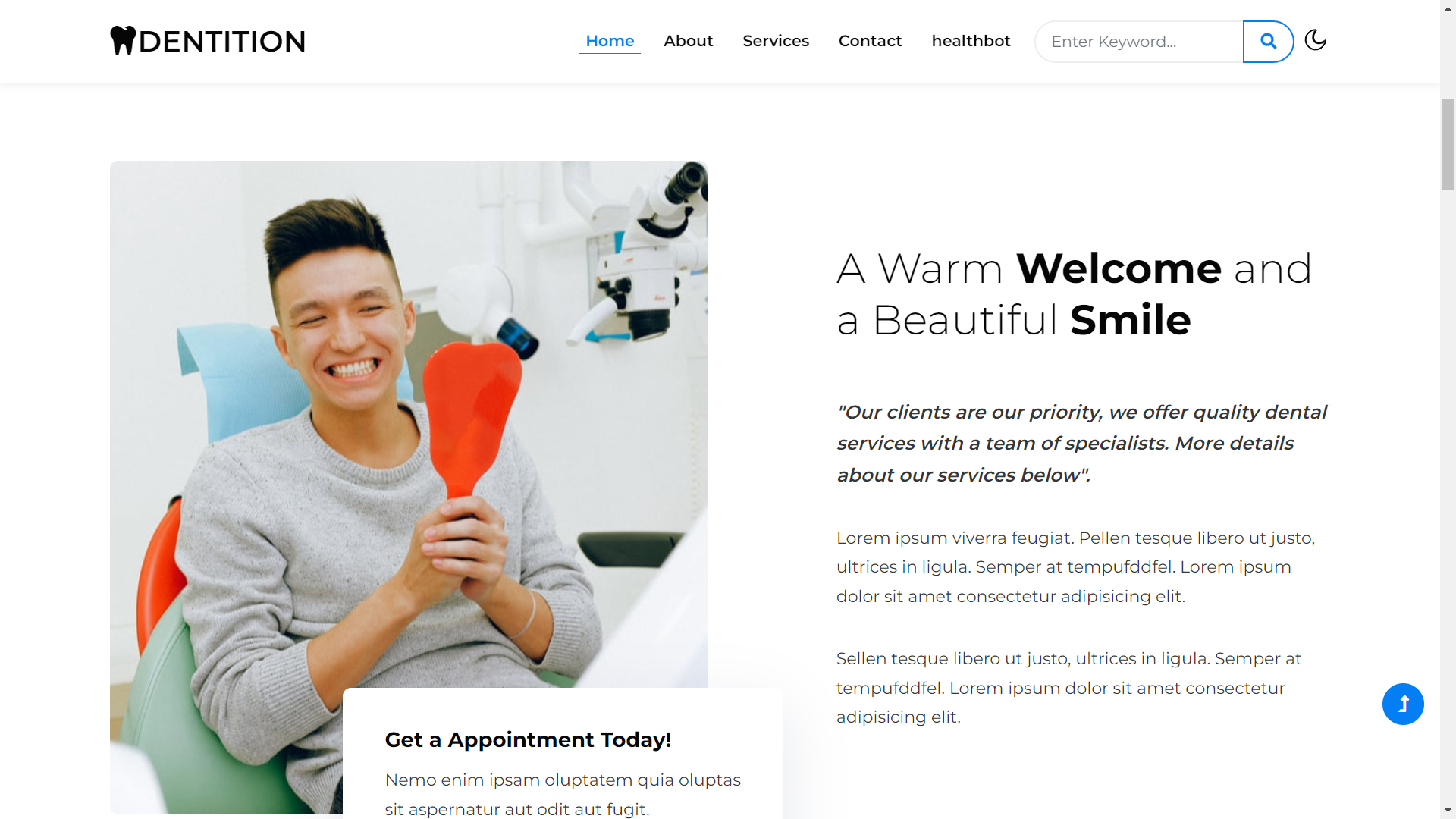Click the tooth logo icon

(x=123, y=41)
